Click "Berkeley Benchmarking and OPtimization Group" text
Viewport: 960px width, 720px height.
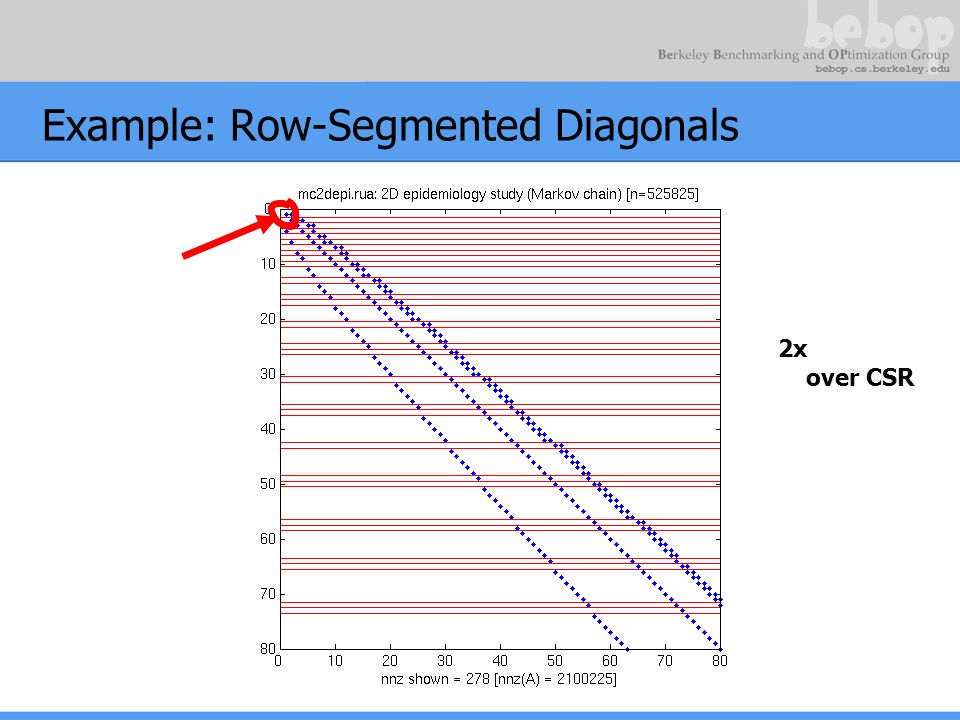[803, 54]
